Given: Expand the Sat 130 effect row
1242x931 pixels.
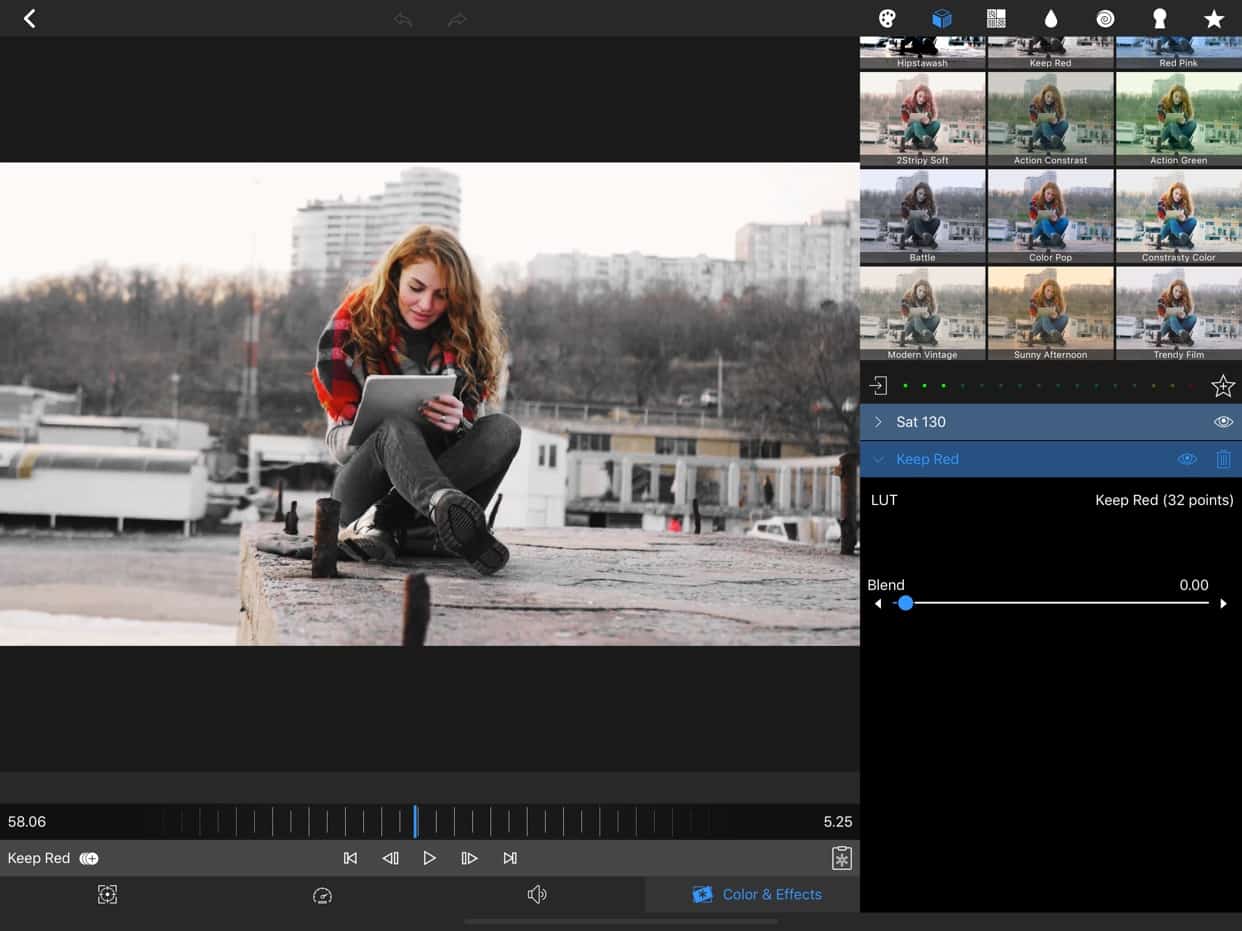Looking at the screenshot, I should point(878,422).
